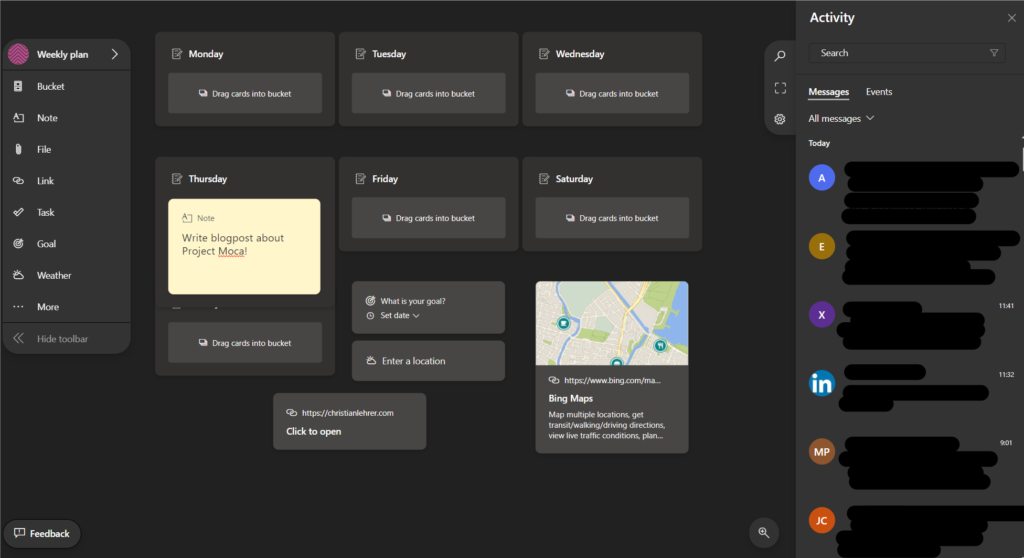This screenshot has height=558, width=1024.
Task: Expand the All messages dropdown
Action: tap(840, 118)
